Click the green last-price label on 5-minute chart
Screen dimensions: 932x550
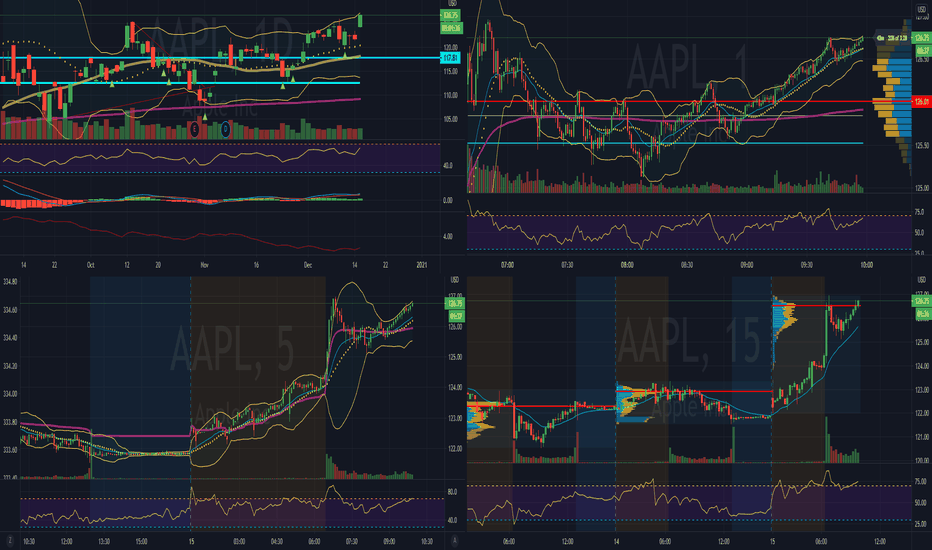pos(455,304)
